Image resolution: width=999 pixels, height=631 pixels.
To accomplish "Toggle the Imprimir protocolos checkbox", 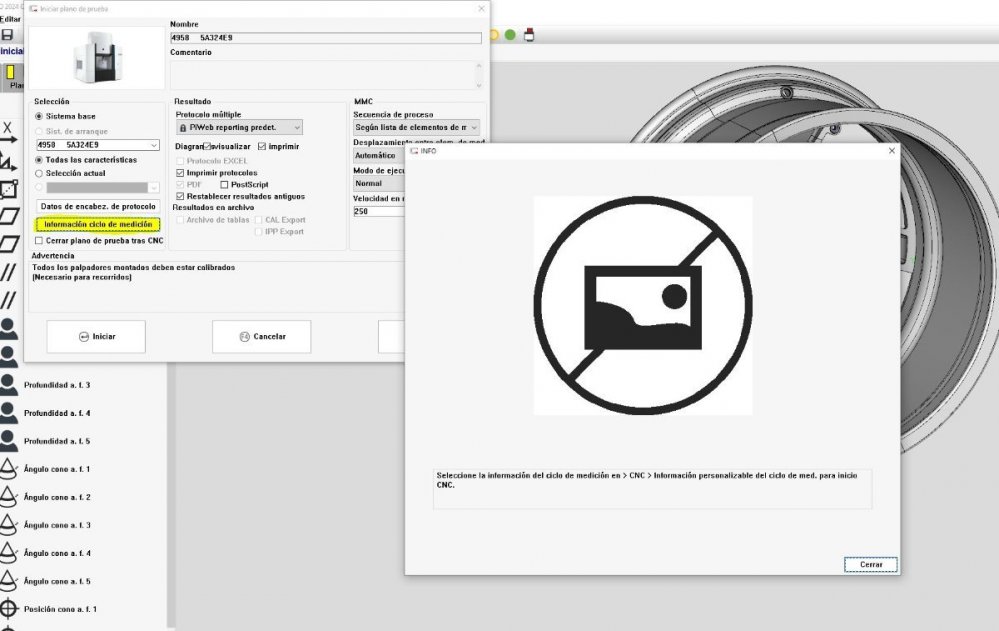I will pos(180,173).
